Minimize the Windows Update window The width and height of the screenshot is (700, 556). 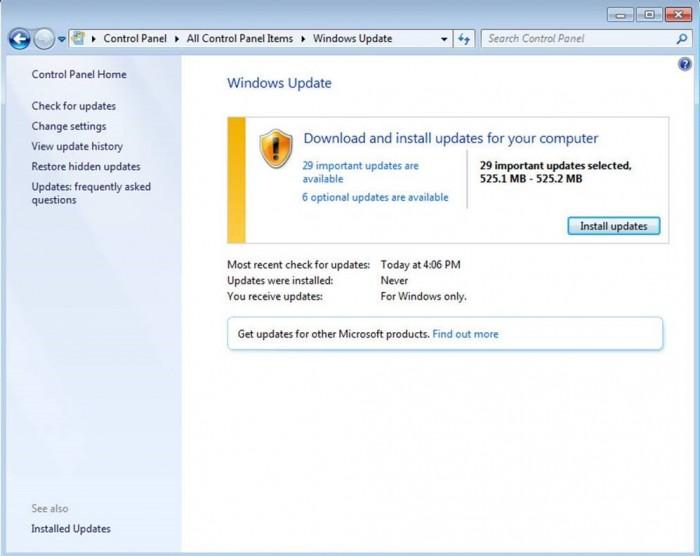point(621,15)
